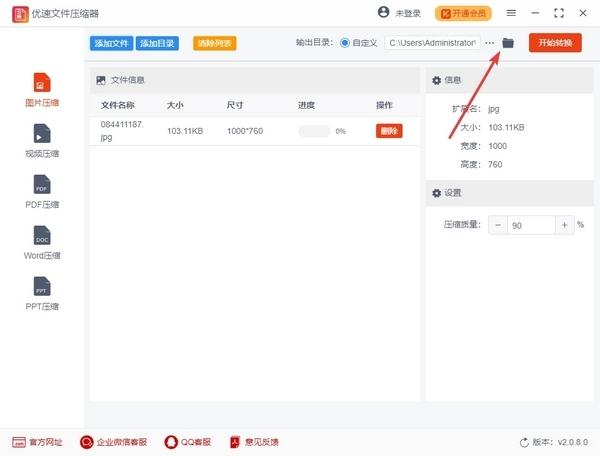This screenshot has width=600, height=456.
Task: Open 官方网址 official website link
Action: [x=37, y=442]
